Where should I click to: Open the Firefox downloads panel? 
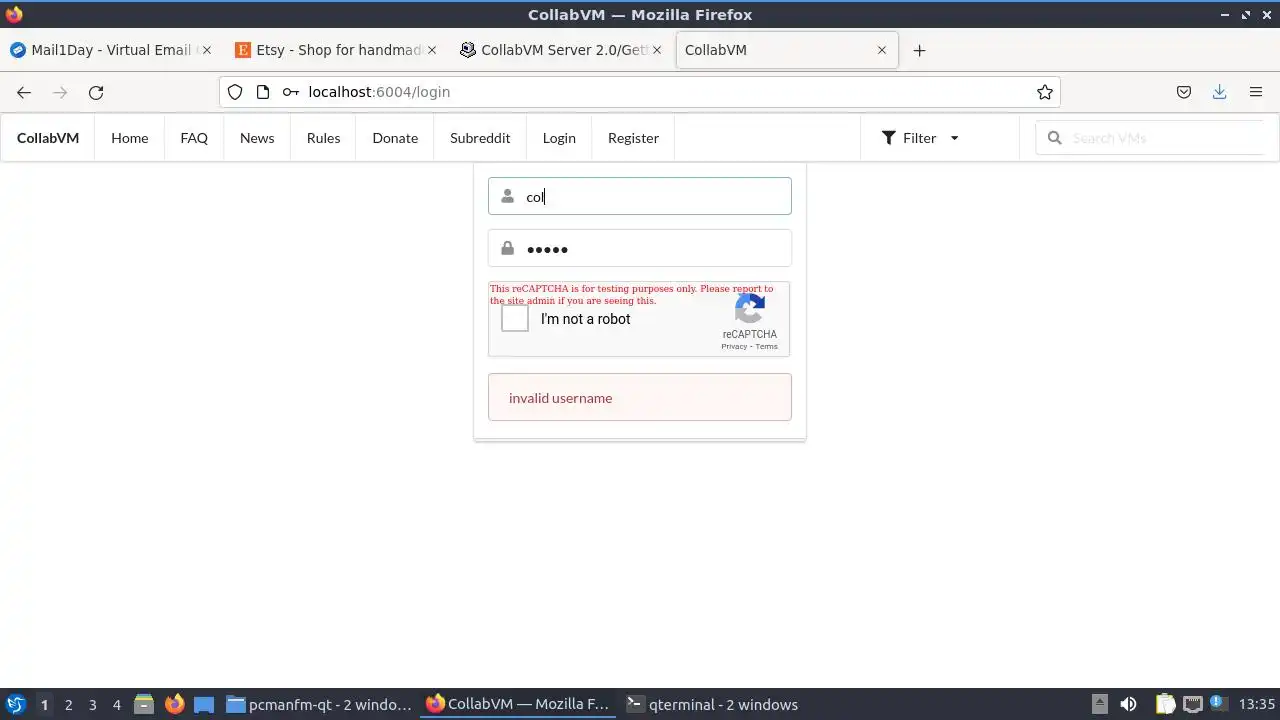tap(1220, 92)
